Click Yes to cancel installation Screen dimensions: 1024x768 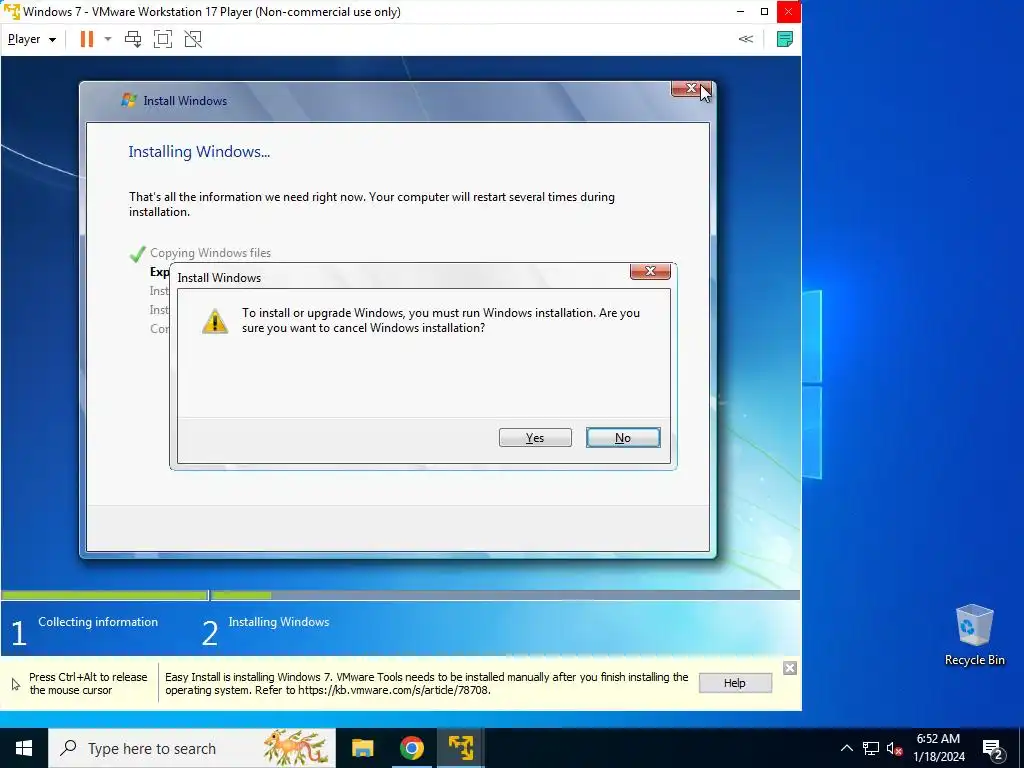[535, 438]
